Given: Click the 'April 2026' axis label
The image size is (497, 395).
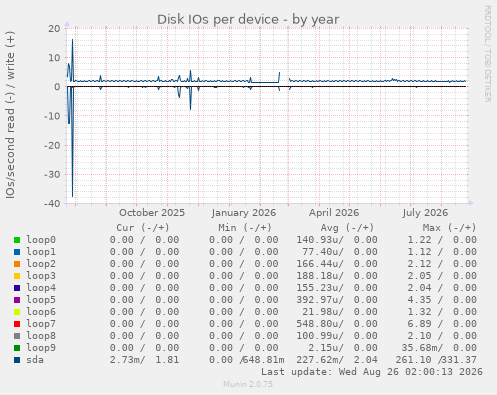Looking at the screenshot, I should click(334, 213).
